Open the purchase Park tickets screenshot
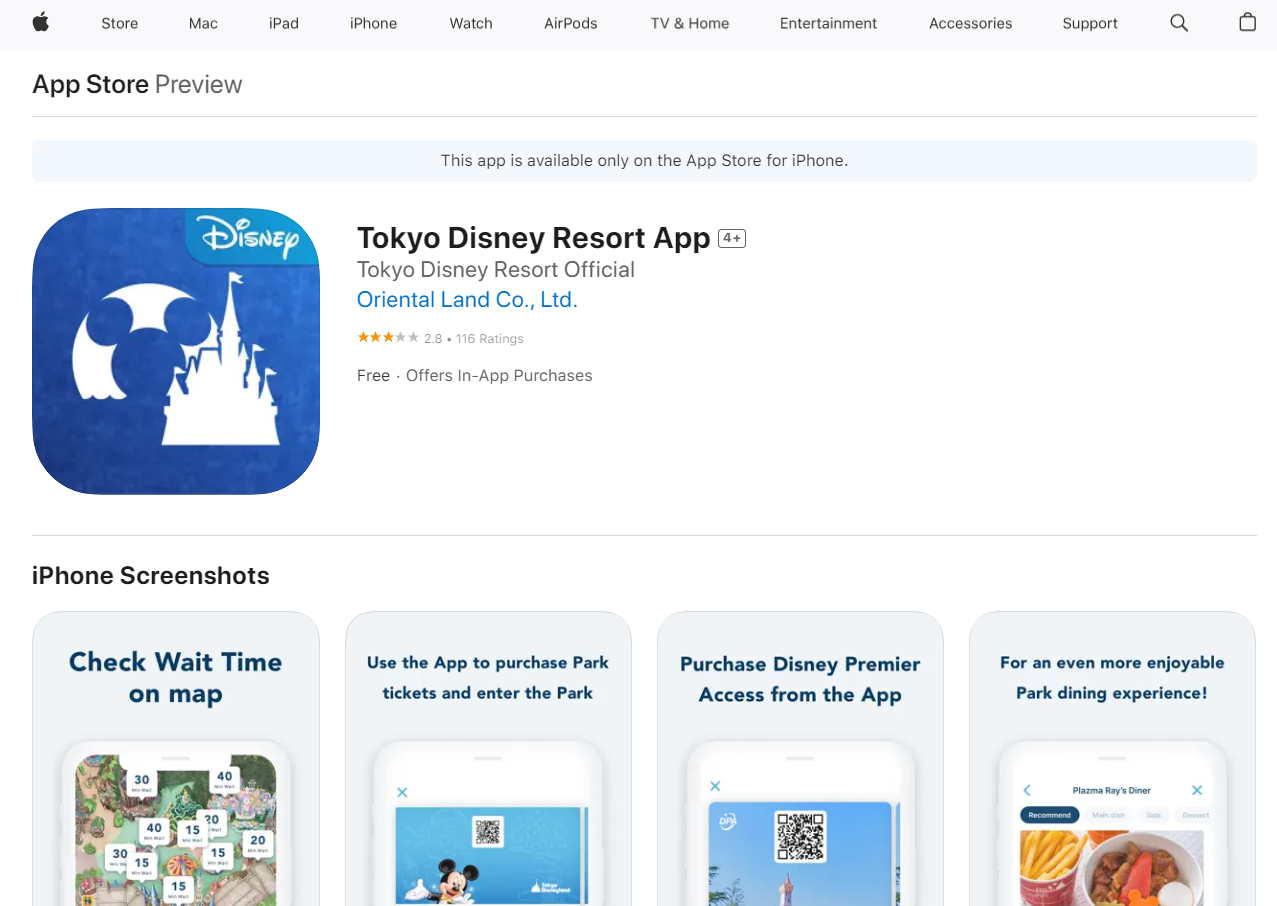1277x906 pixels. 488,759
